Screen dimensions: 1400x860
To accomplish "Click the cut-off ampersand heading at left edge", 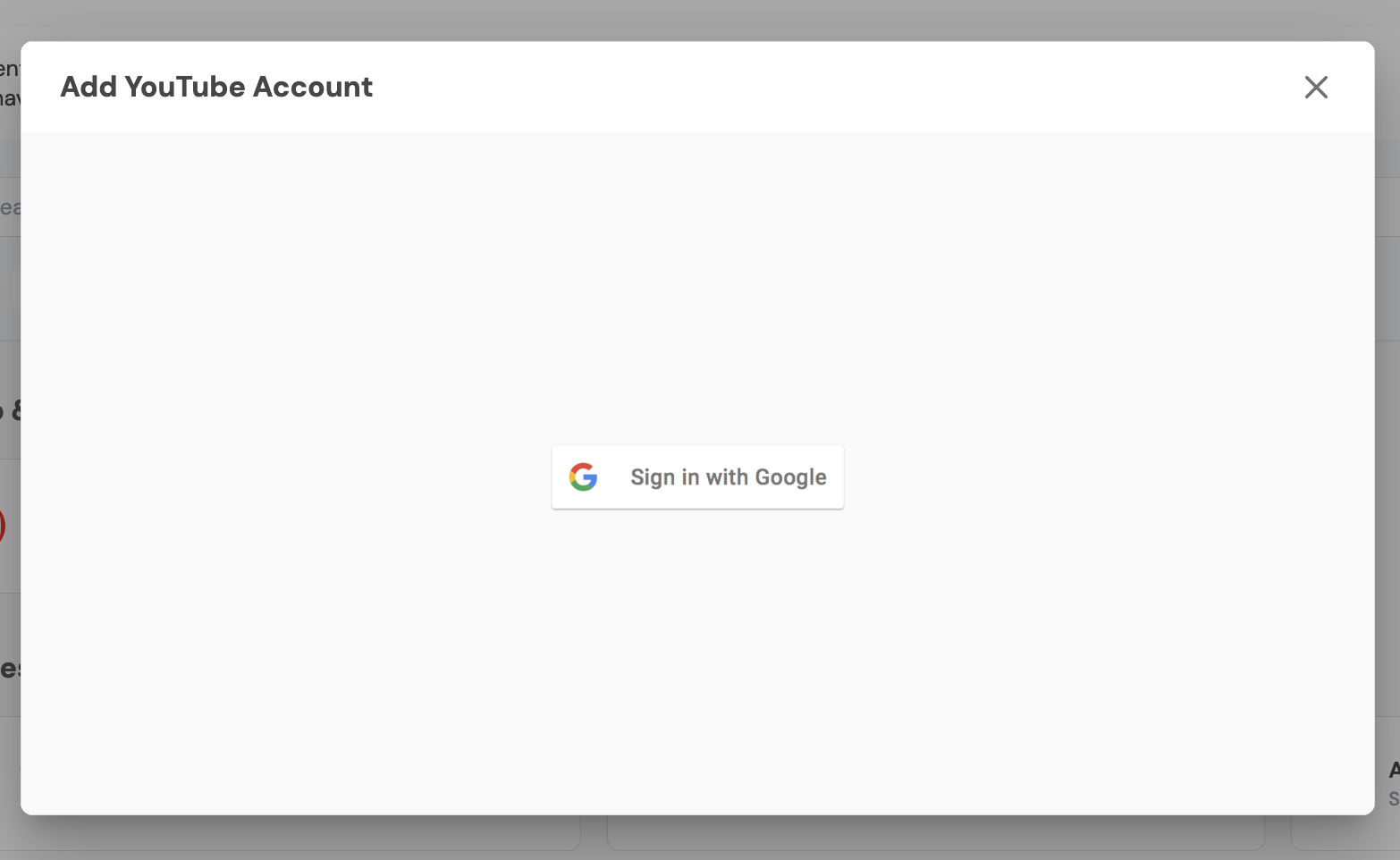I will [11, 411].
